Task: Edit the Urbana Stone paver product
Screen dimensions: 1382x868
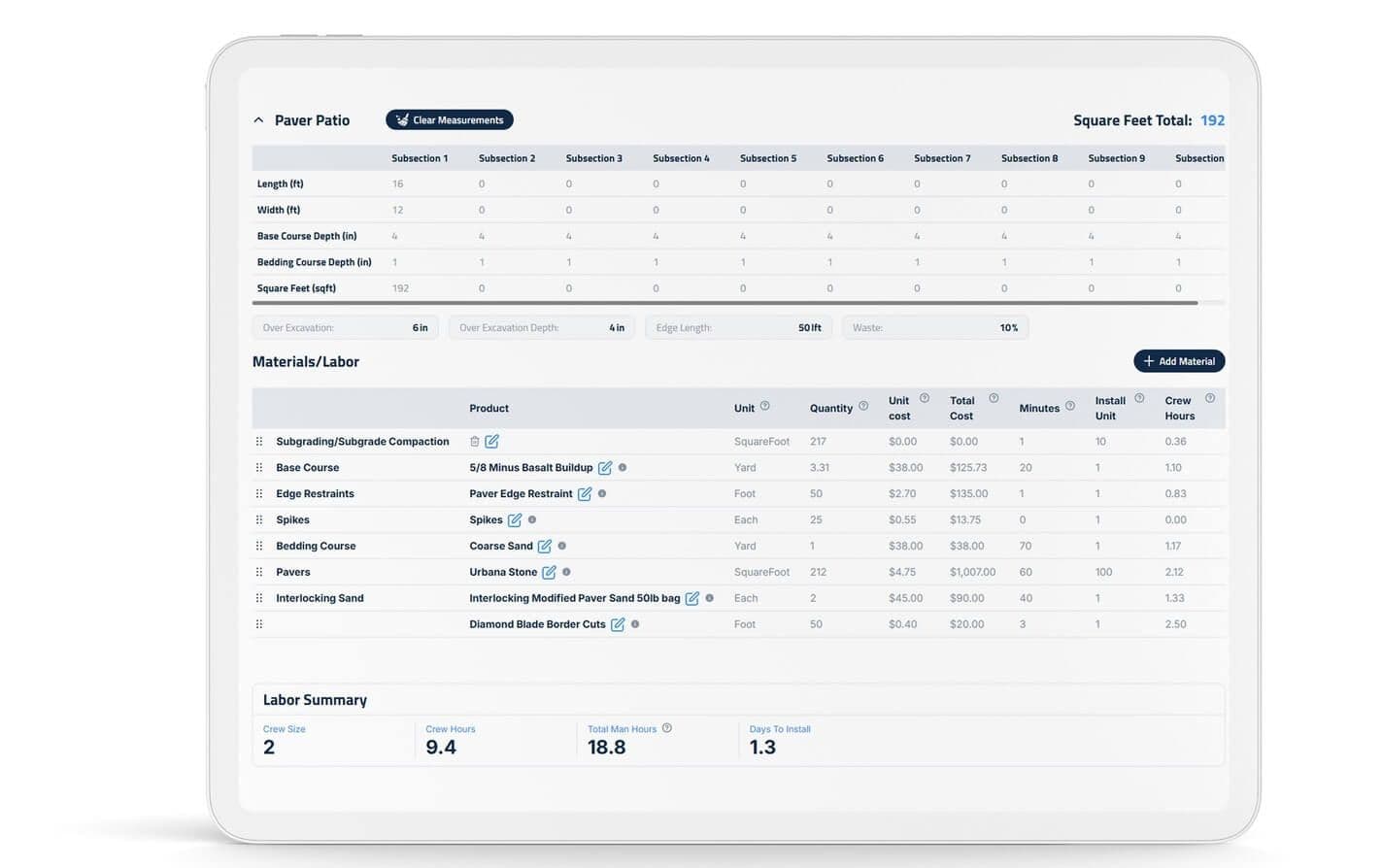Action: pos(549,573)
